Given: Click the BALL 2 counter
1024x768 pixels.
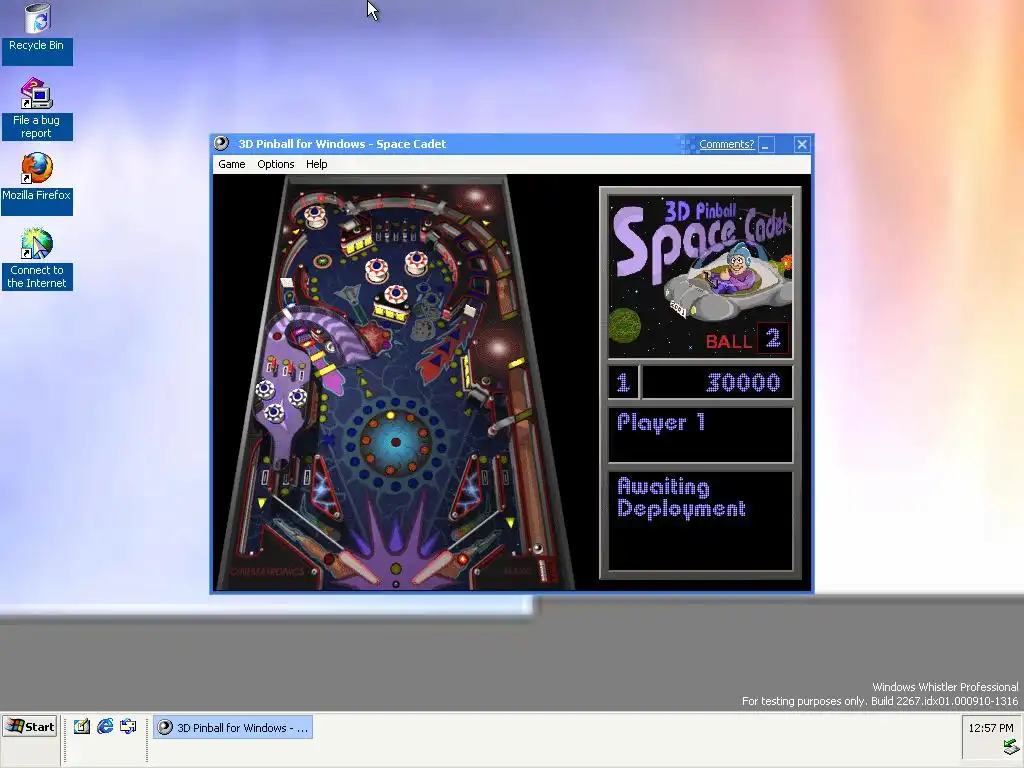Looking at the screenshot, I should click(746, 340).
